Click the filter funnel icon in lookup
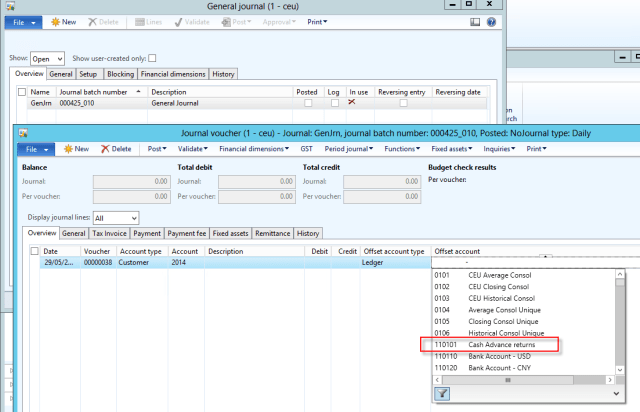The height and width of the screenshot is (412, 640). tap(442, 394)
